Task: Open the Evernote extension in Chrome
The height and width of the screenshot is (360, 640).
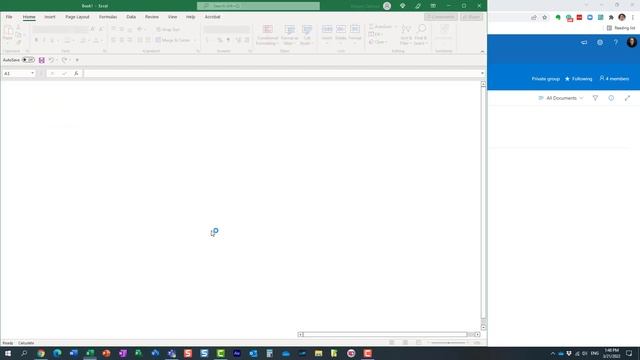Action: click(x=558, y=18)
